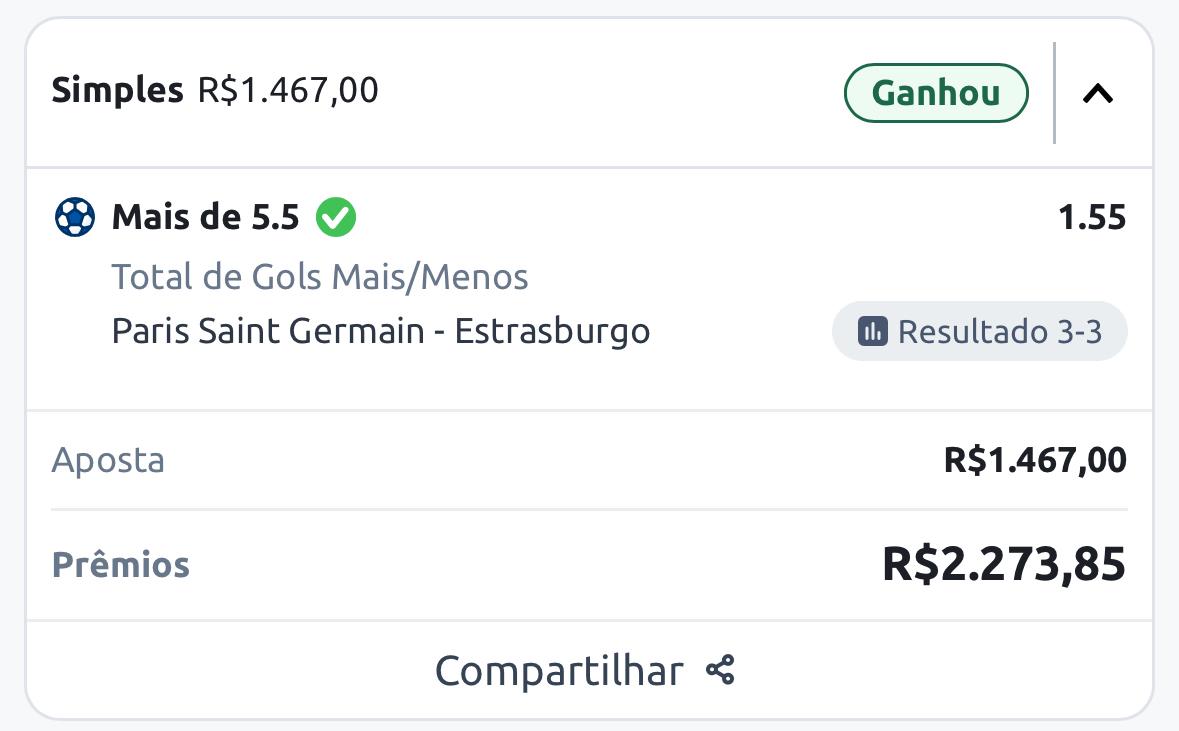Click the 'Total de Gols Mais/Menos' market

320,276
